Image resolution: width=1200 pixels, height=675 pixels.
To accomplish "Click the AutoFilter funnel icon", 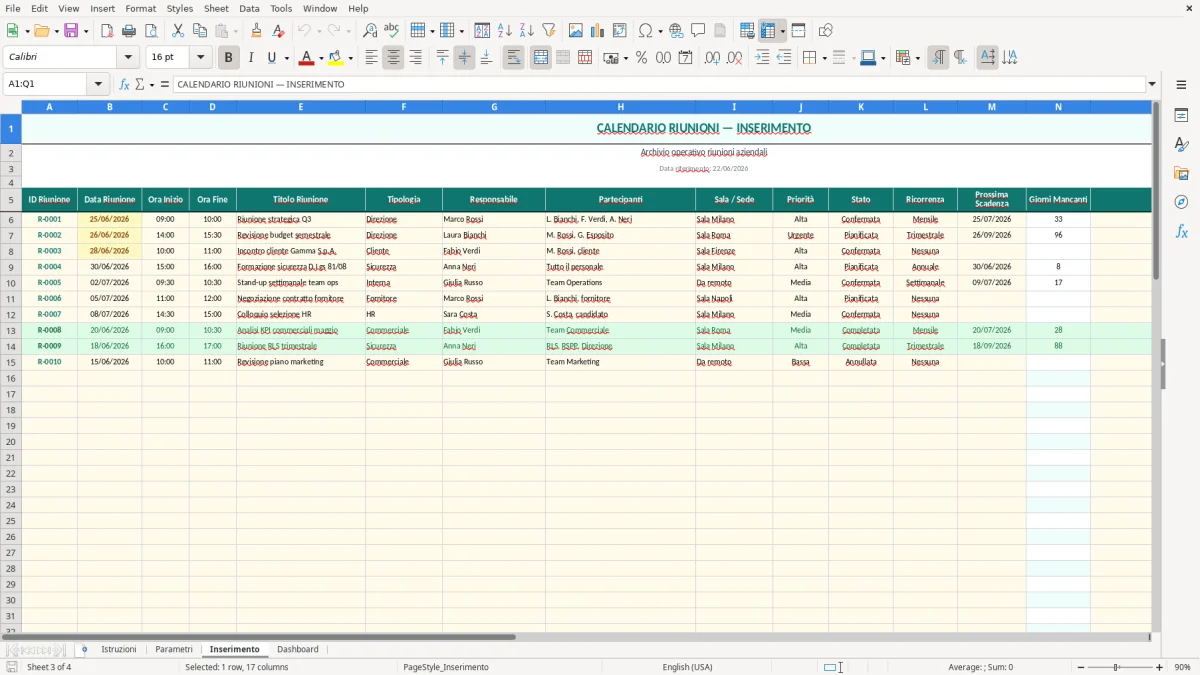I will pos(549,31).
